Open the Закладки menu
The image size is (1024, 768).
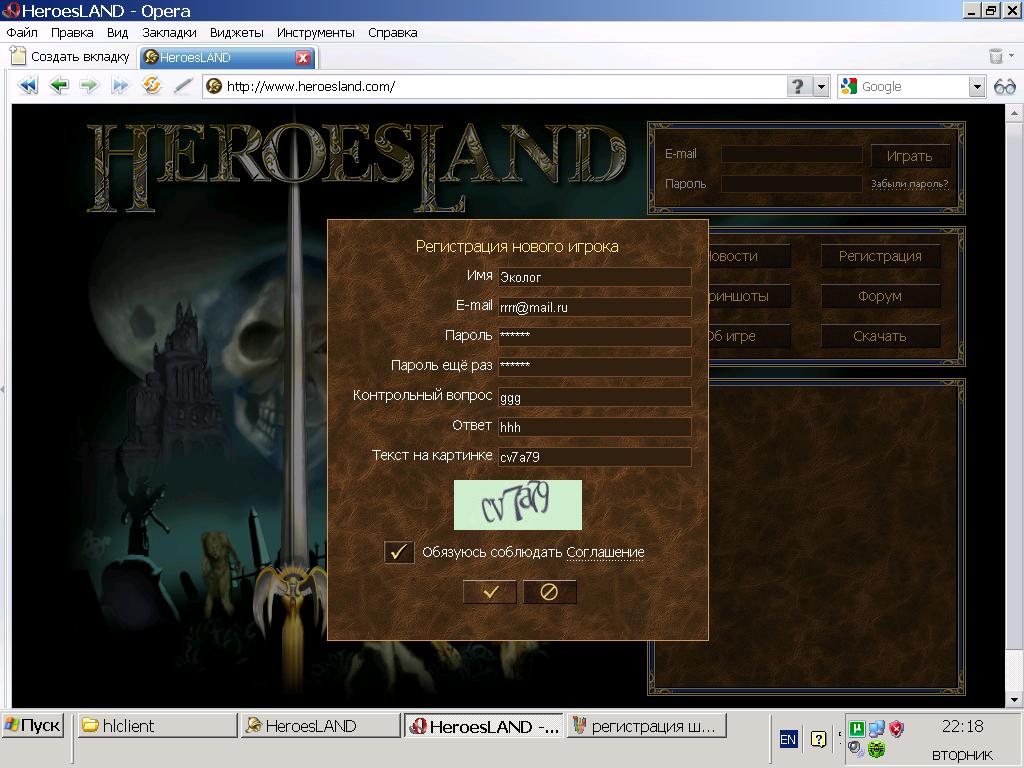point(169,32)
